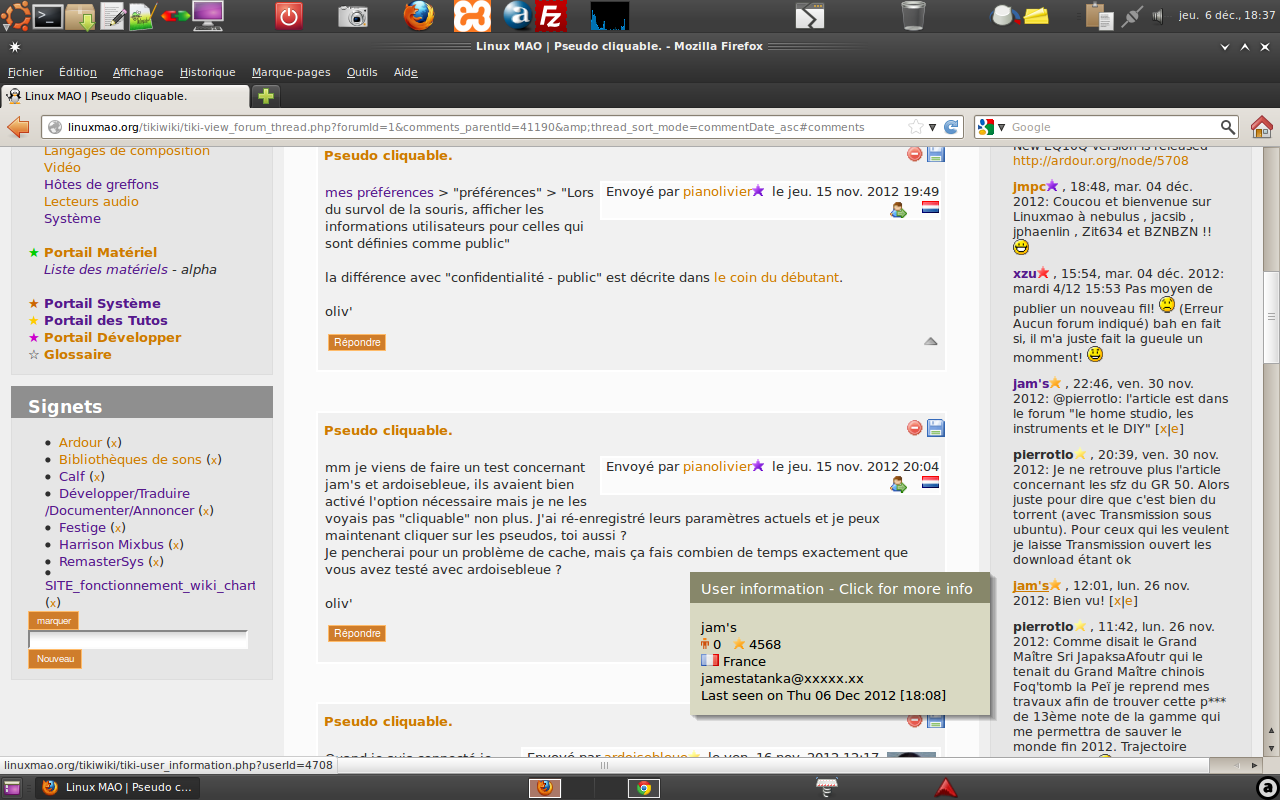Open the Affichage menu
This screenshot has height=800, width=1280.
pyautogui.click(x=138, y=72)
